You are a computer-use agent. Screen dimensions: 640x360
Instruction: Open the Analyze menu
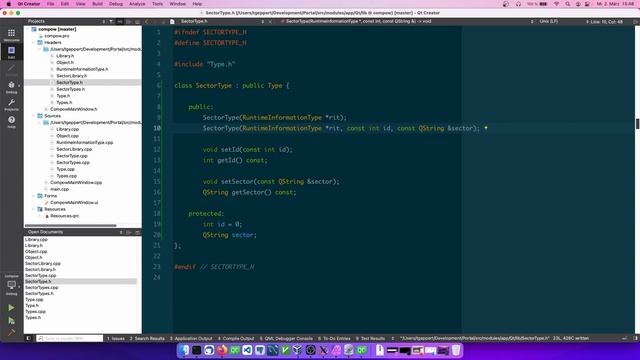pyautogui.click(x=137, y=4)
